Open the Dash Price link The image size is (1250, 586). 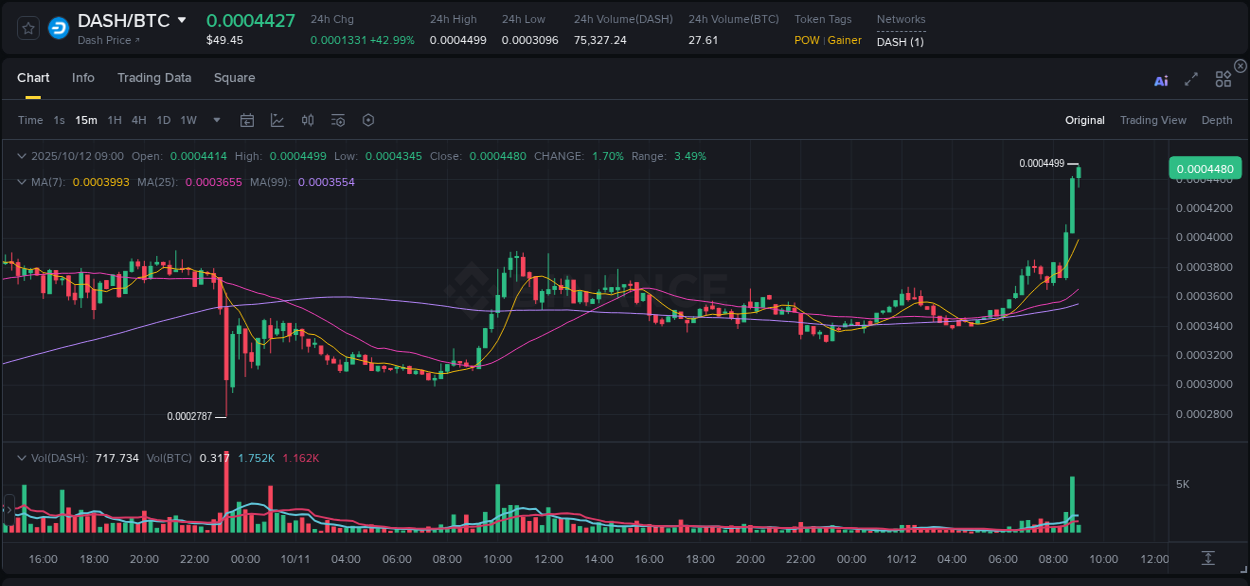(x=110, y=40)
